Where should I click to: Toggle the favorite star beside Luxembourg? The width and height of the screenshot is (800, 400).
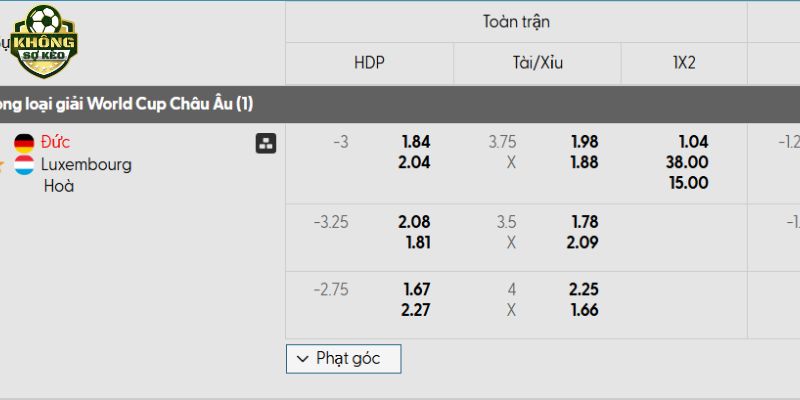pos(3,165)
